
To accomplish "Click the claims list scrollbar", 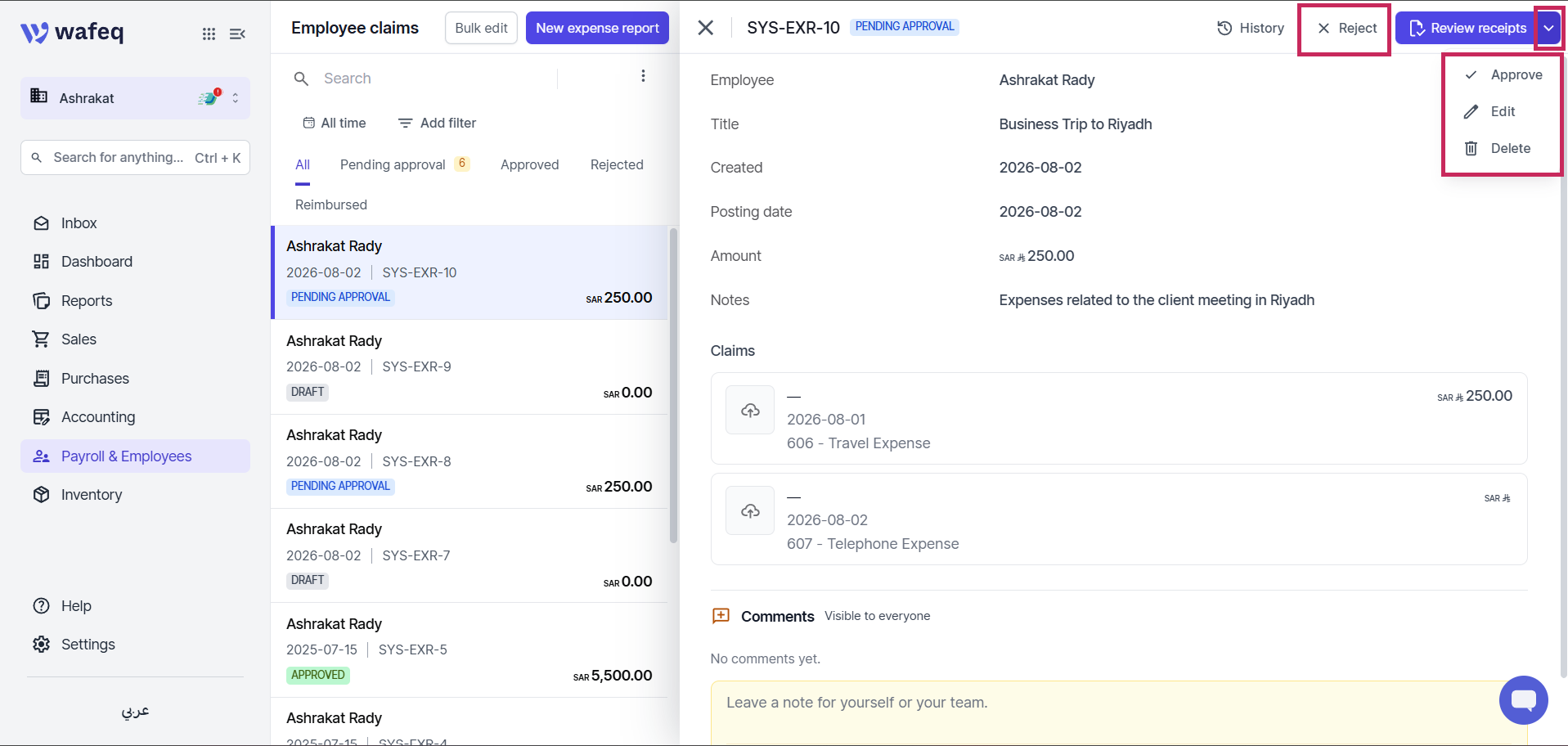I will 673,384.
